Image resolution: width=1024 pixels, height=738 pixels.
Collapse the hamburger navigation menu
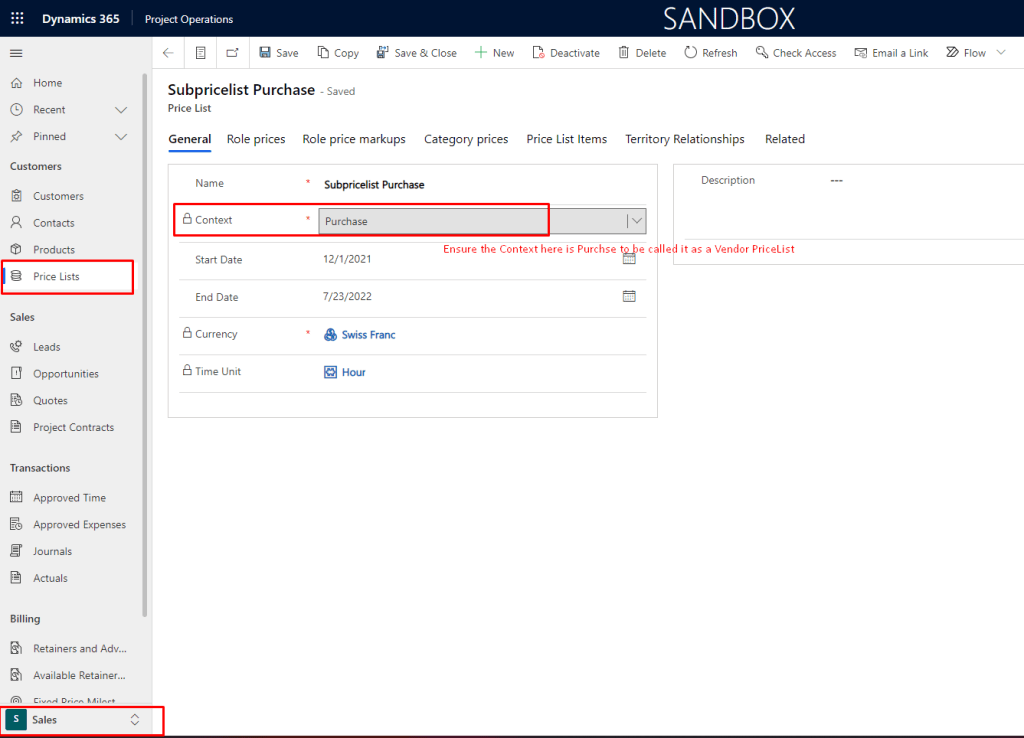click(x=16, y=53)
